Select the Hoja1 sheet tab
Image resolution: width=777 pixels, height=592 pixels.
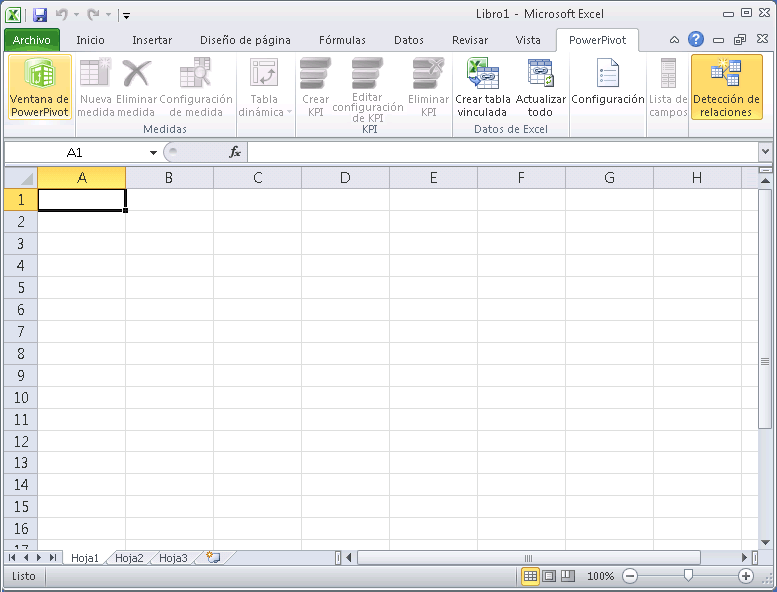pyautogui.click(x=85, y=558)
